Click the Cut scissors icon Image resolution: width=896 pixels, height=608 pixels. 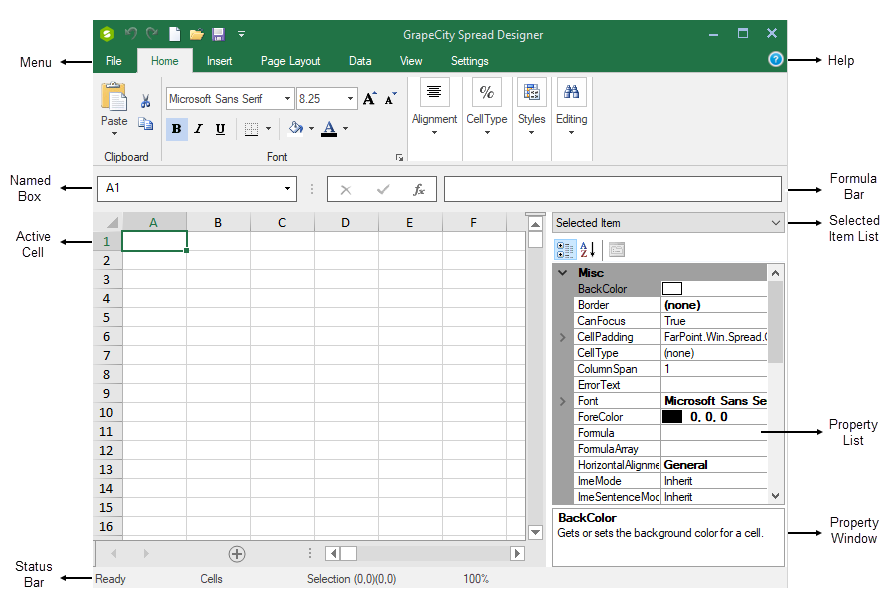[x=146, y=101]
